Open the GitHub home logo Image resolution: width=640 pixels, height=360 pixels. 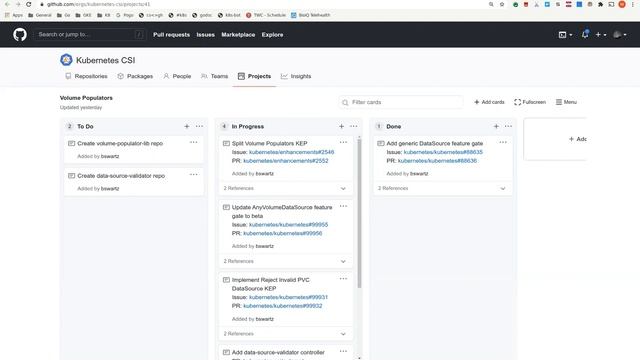pos(20,35)
